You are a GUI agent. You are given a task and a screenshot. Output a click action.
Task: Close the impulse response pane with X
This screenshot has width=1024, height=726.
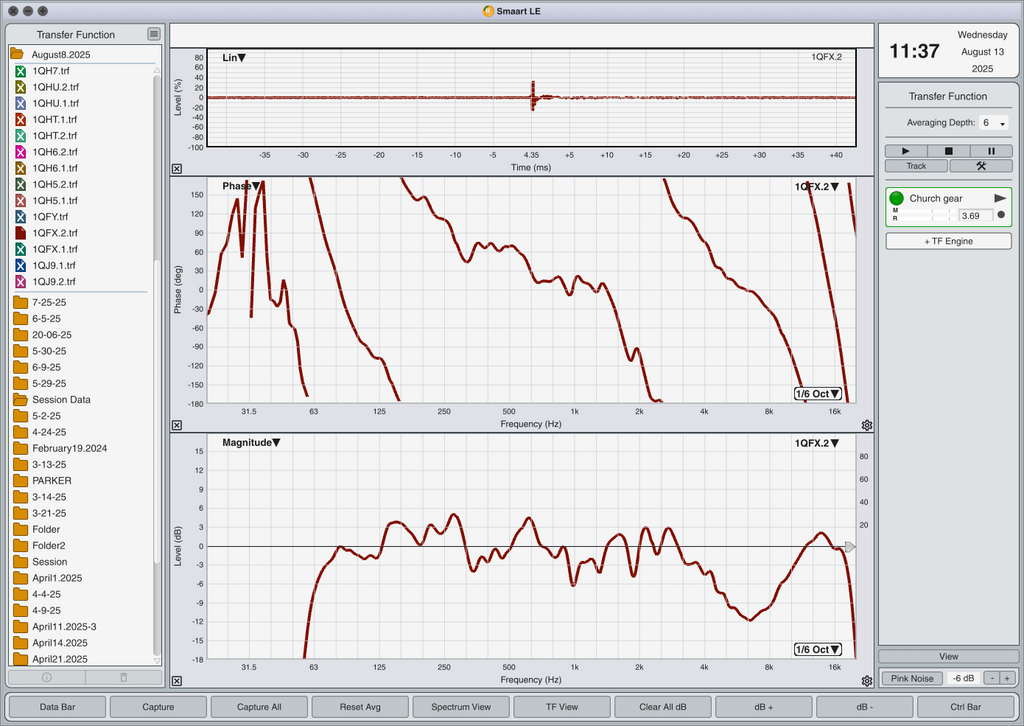coord(177,168)
